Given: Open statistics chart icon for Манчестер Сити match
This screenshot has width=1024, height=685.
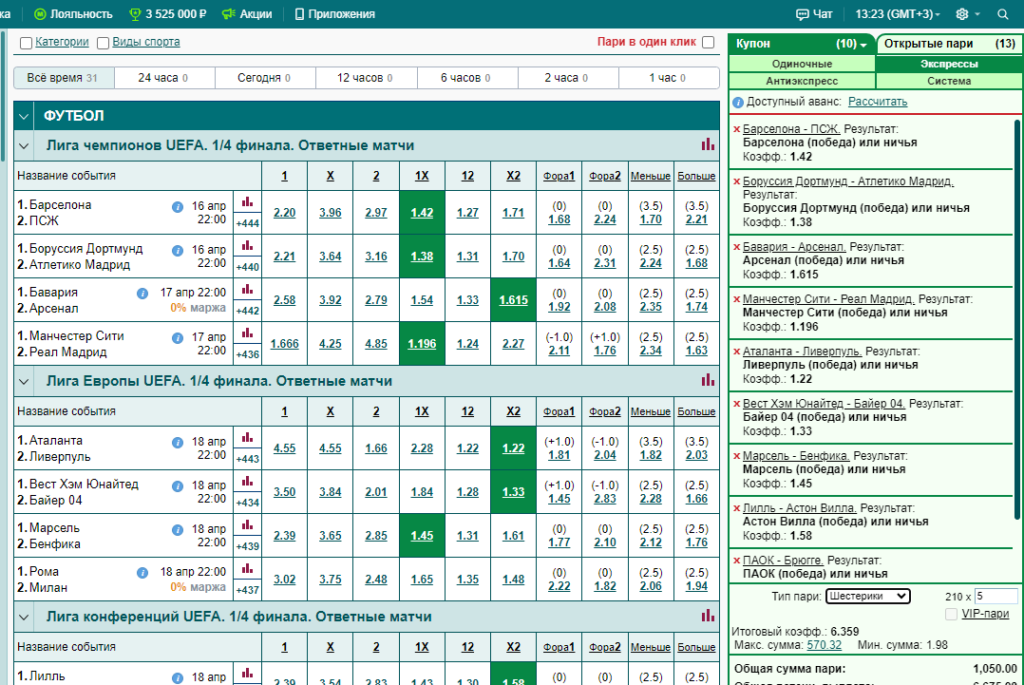Looking at the screenshot, I should click(x=247, y=334).
